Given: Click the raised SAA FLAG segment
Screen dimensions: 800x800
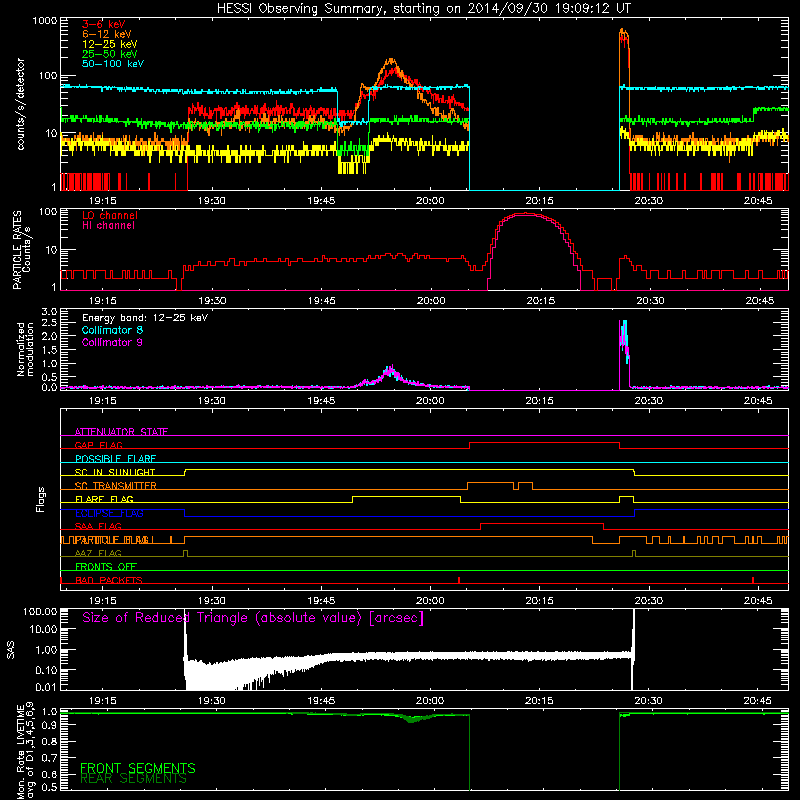Looking at the screenshot, I should [542, 523].
